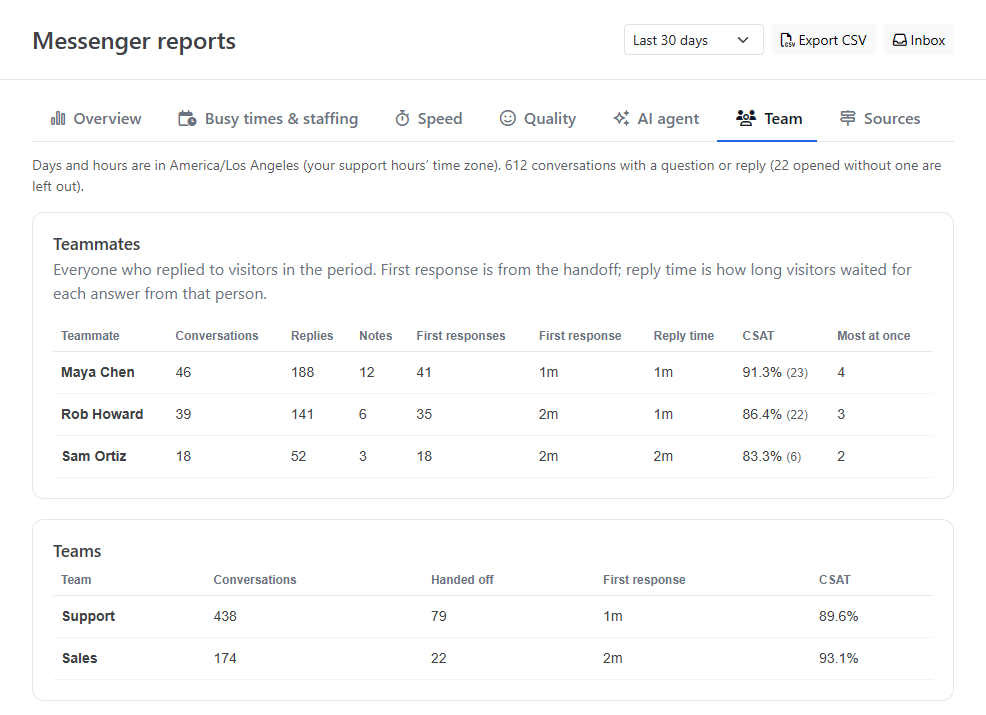Open the Last 30 days date range dropdown
Screen dimensions: 986x715
click(x=694, y=40)
